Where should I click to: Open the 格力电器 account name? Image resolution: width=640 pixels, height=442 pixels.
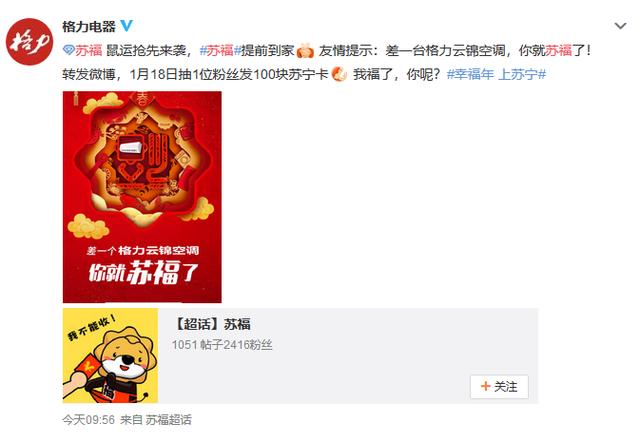pos(89,27)
